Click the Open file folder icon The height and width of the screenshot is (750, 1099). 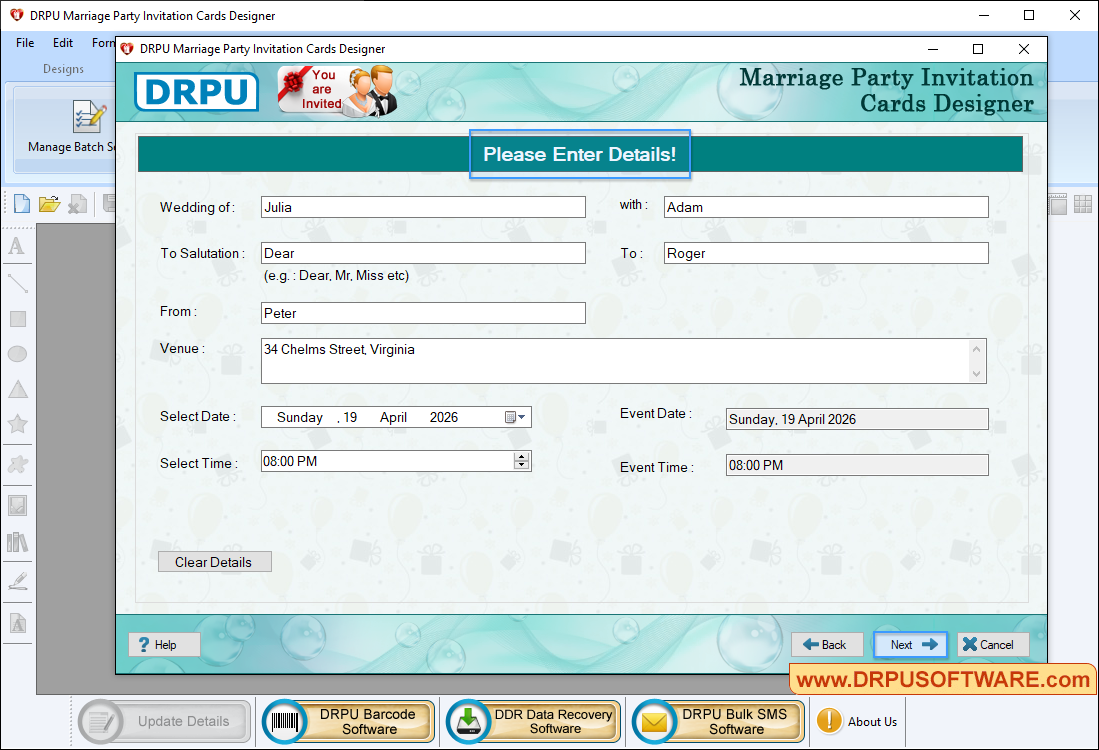click(x=49, y=203)
